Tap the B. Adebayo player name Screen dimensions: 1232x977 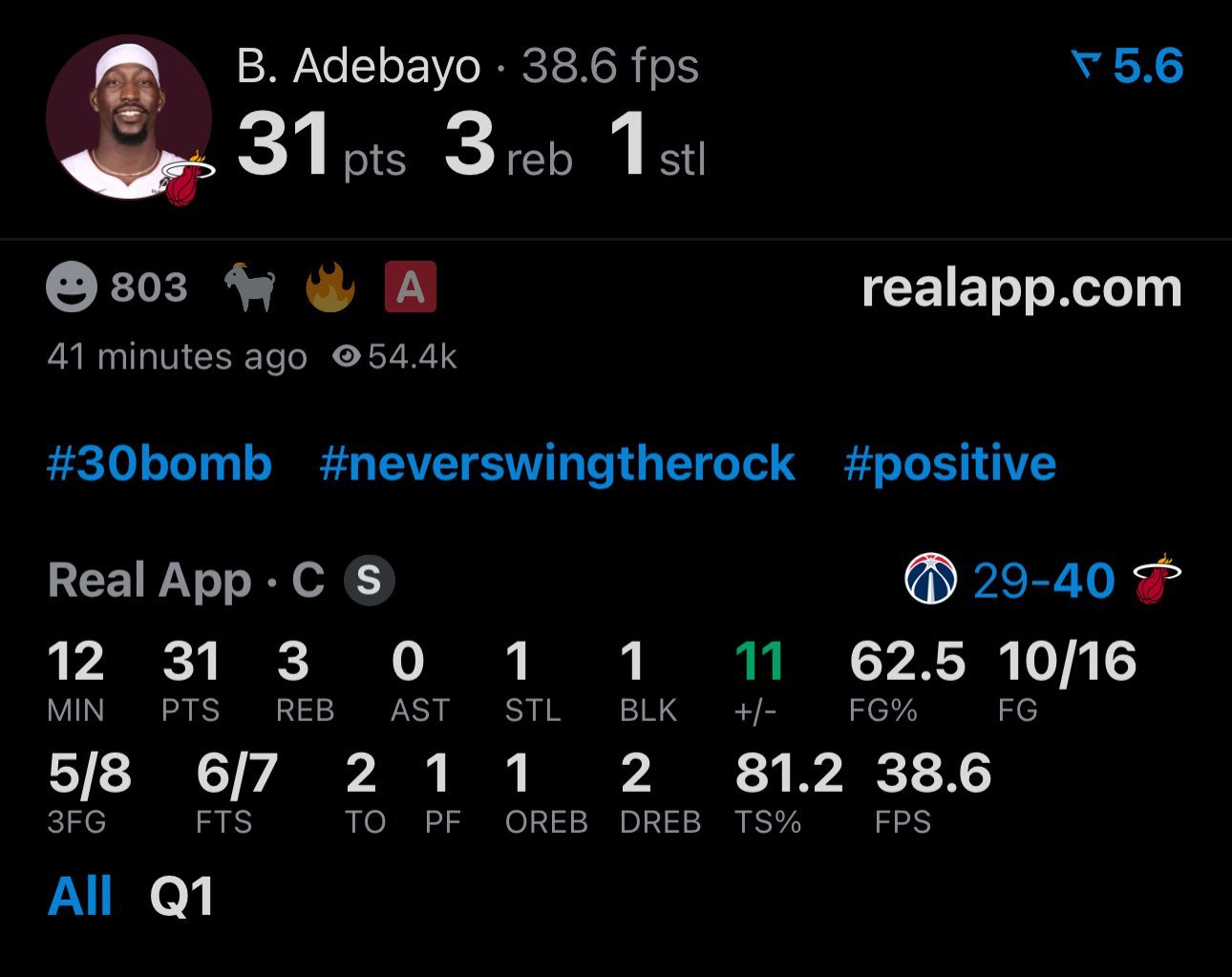point(359,67)
